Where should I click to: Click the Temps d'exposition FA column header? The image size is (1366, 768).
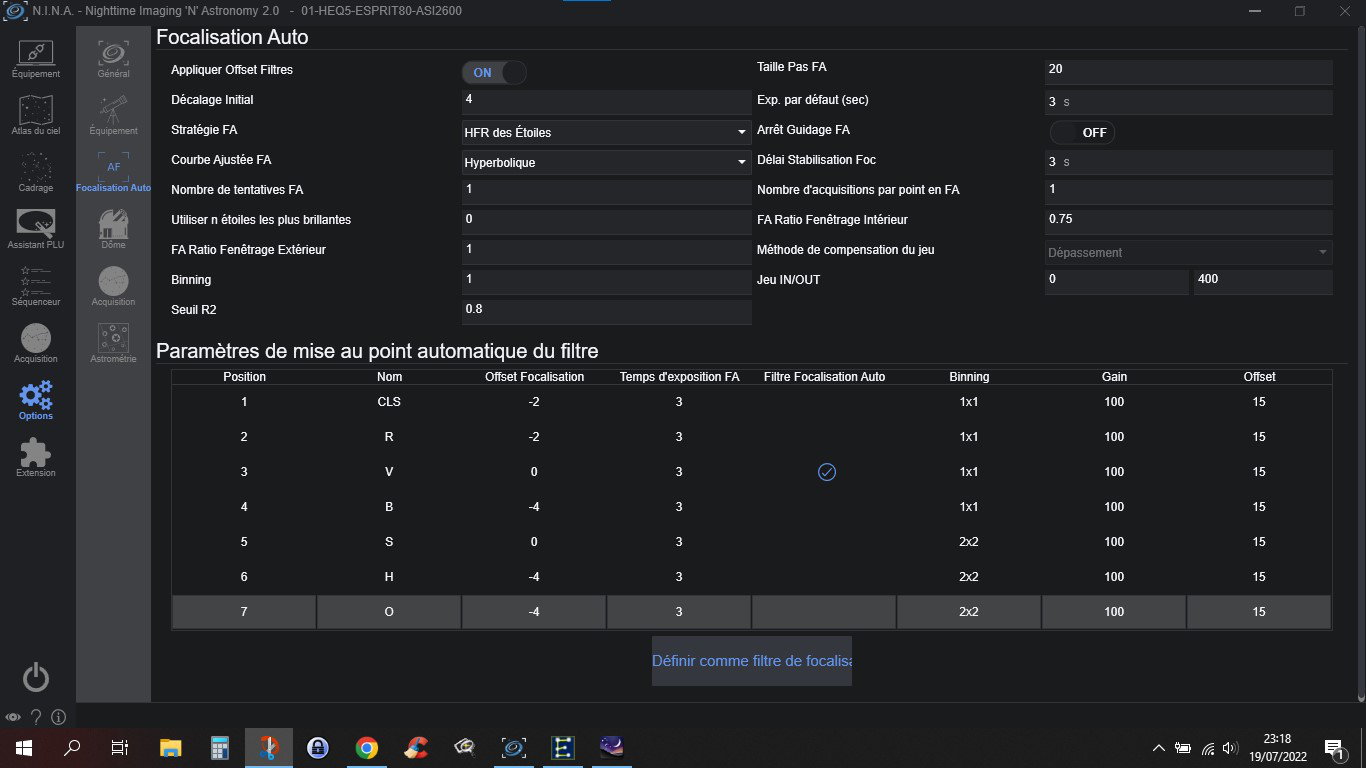pos(679,377)
